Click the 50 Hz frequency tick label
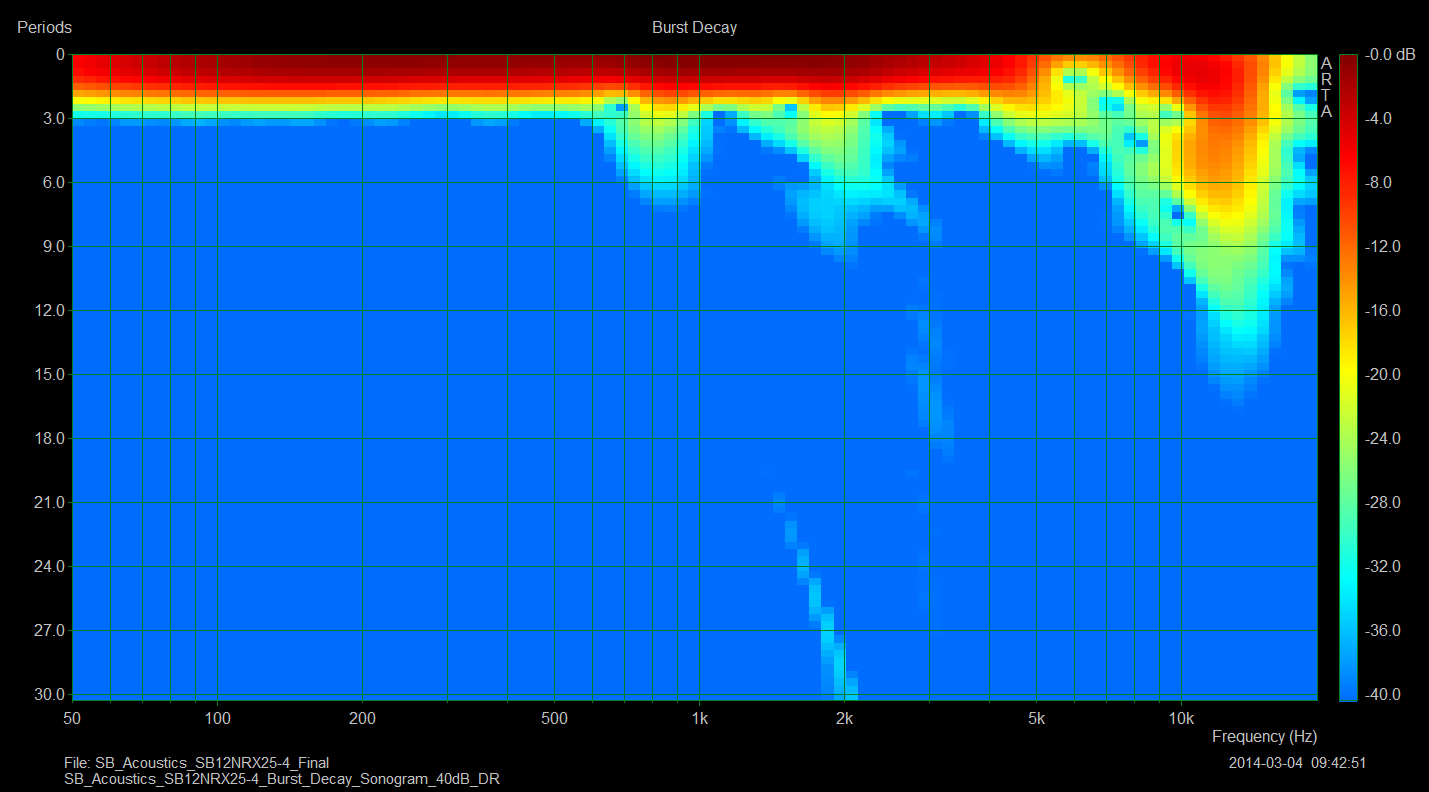 72,718
